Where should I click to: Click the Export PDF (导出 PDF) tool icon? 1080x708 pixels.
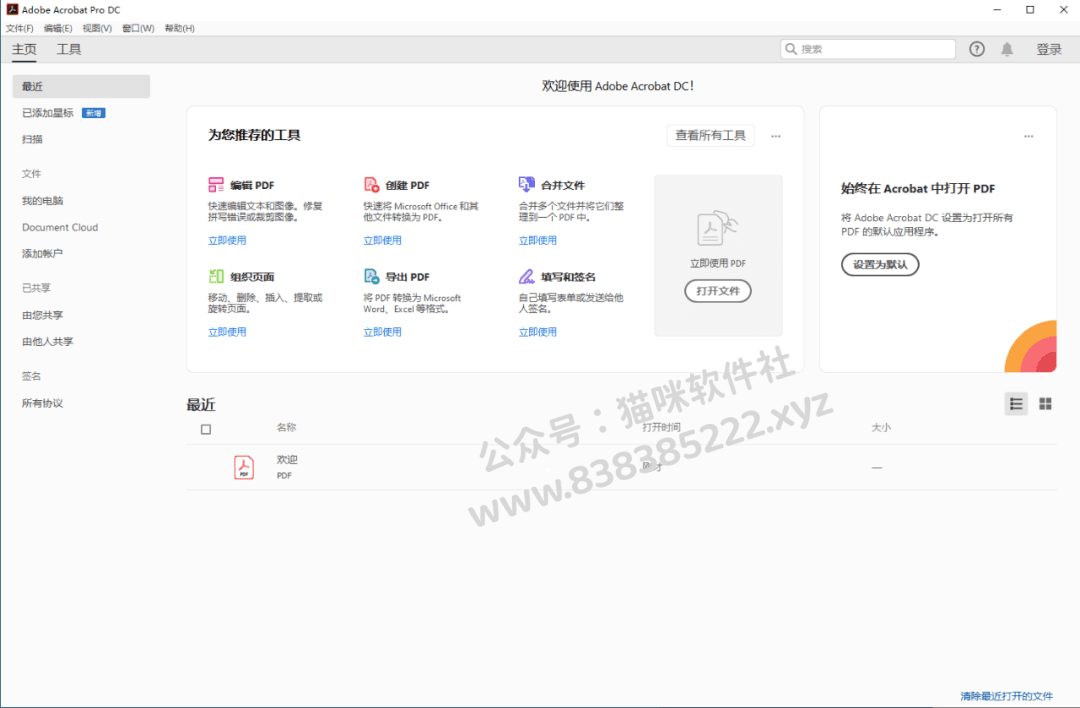pyautogui.click(x=371, y=276)
